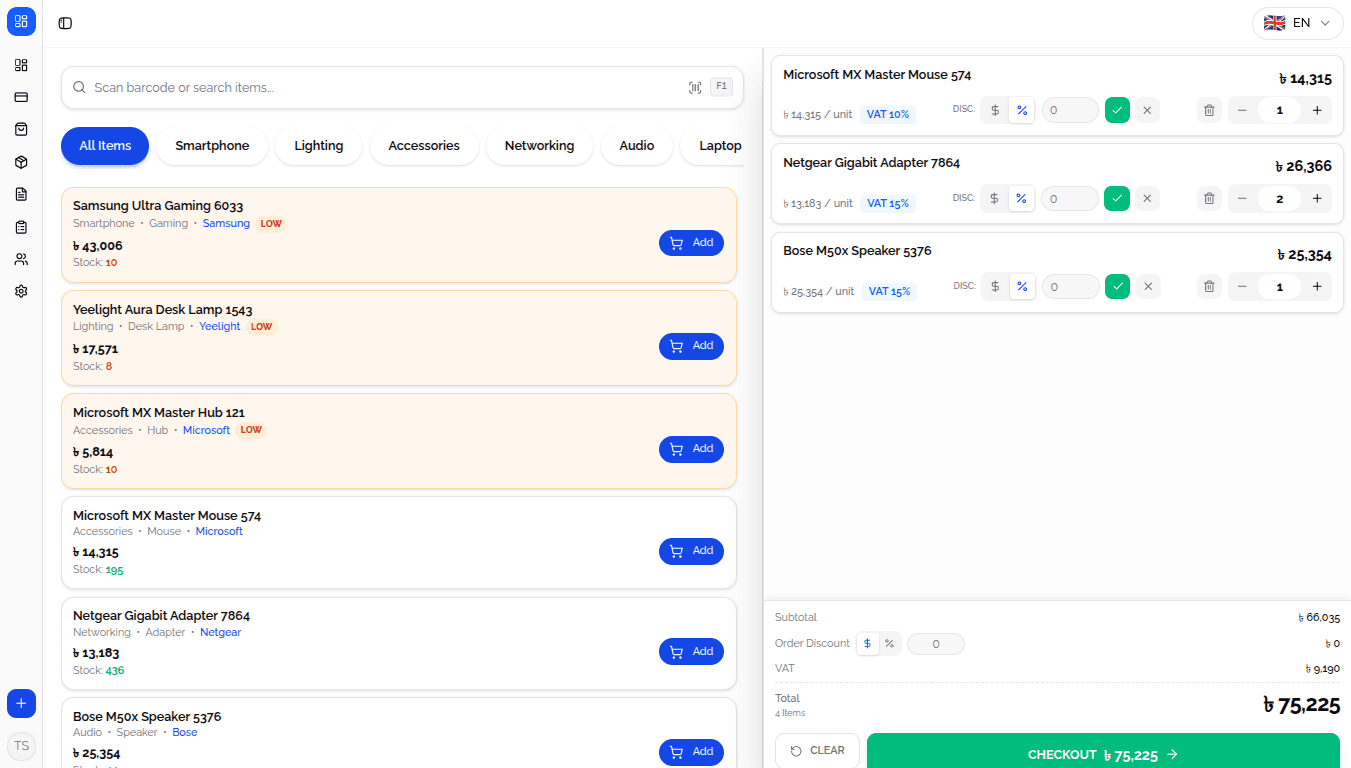The image size is (1351, 768).
Task: Set Bose Speaker discount to dollar amount
Action: click(x=995, y=287)
